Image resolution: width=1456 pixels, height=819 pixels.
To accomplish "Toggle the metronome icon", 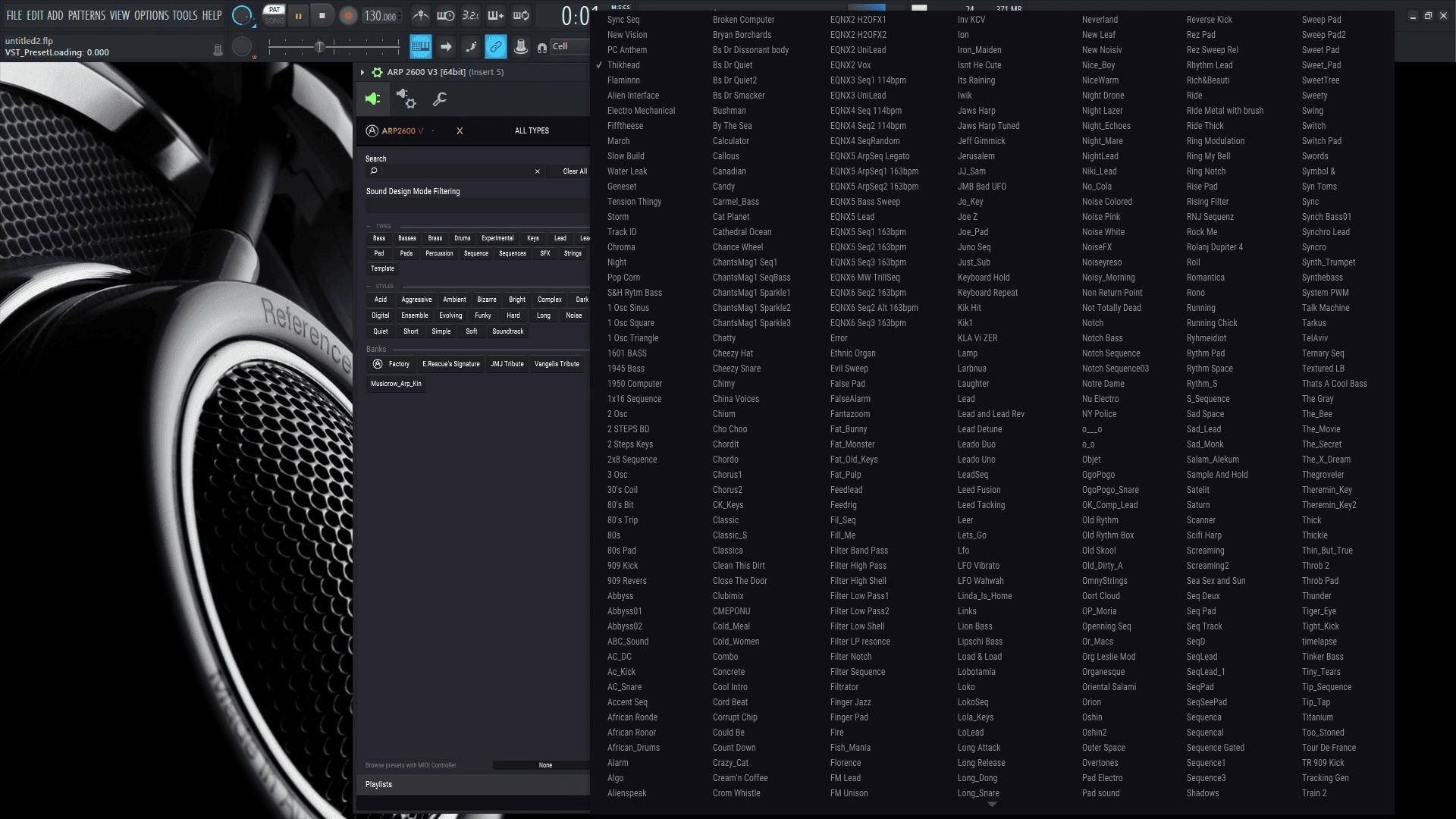I will pyautogui.click(x=421, y=15).
